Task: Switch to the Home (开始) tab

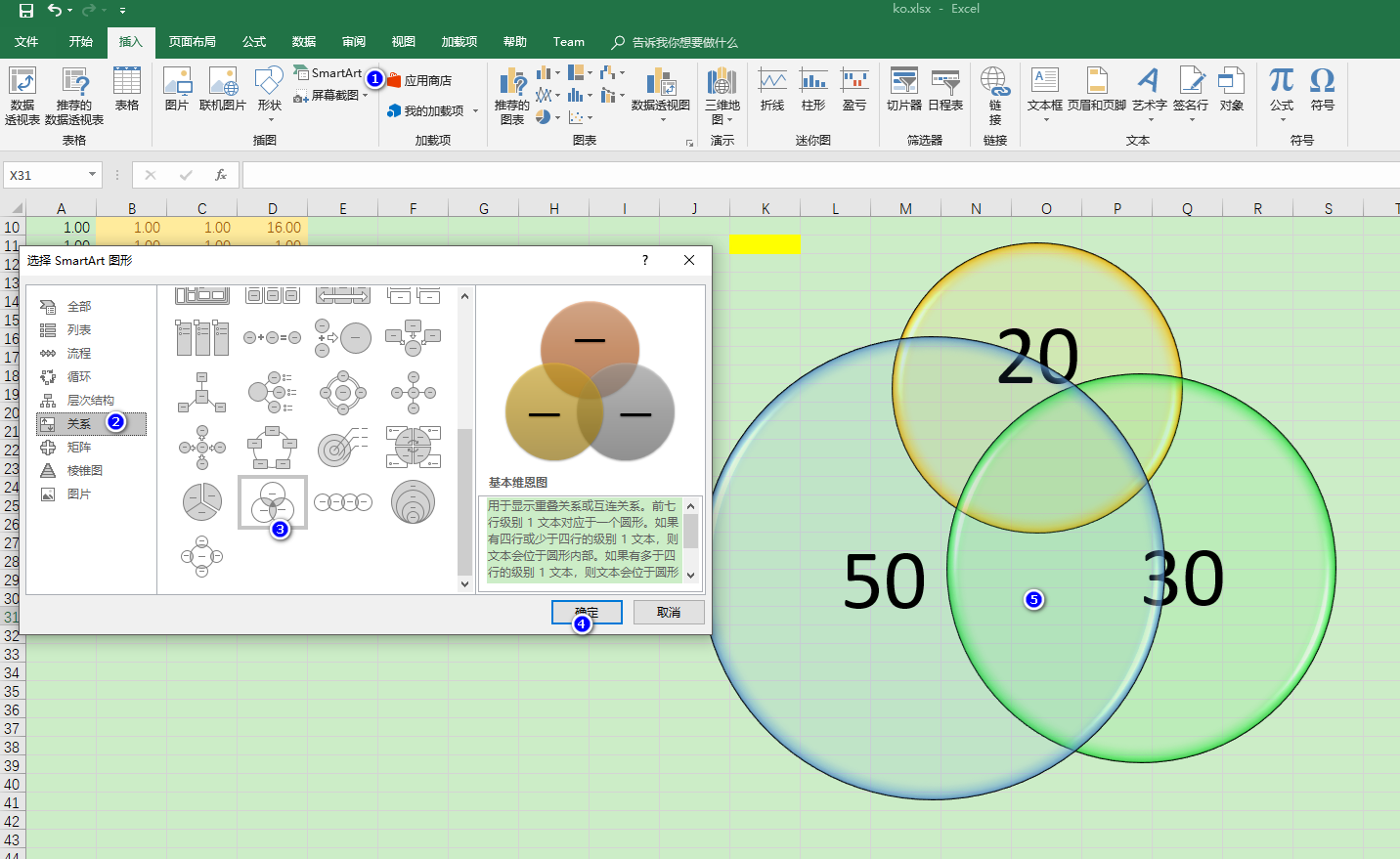Action: [81, 42]
